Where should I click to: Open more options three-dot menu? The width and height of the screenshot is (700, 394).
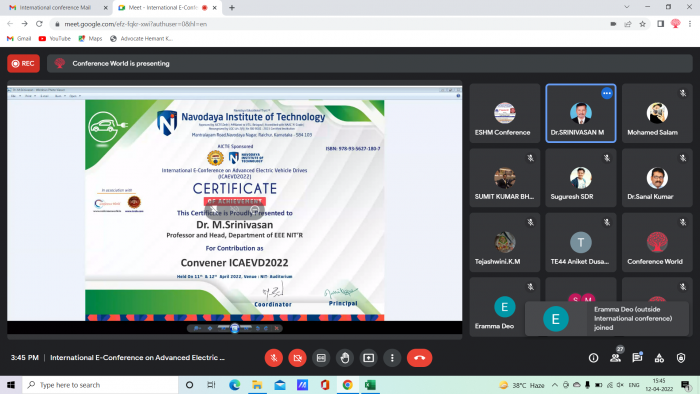(392, 358)
